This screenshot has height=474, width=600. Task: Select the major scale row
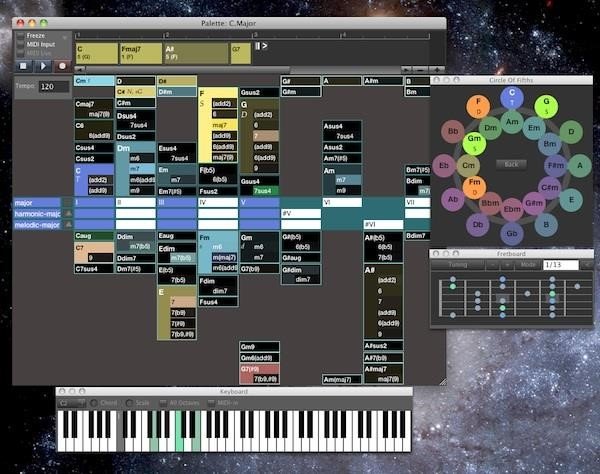click(37, 203)
